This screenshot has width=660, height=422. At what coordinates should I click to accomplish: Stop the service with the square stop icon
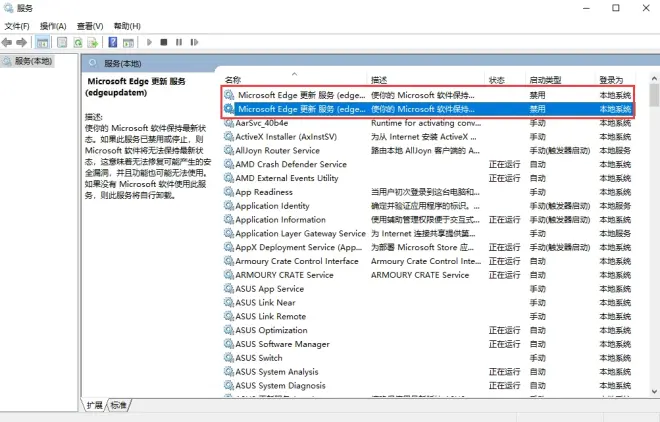click(x=164, y=42)
